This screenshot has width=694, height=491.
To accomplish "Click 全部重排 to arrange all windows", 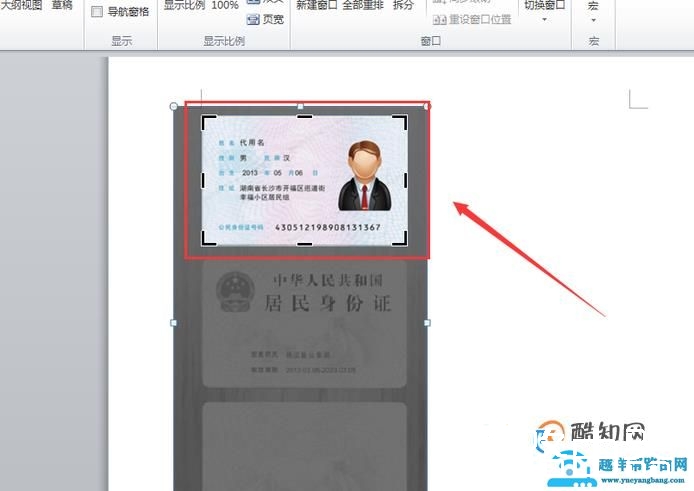I will point(363,5).
